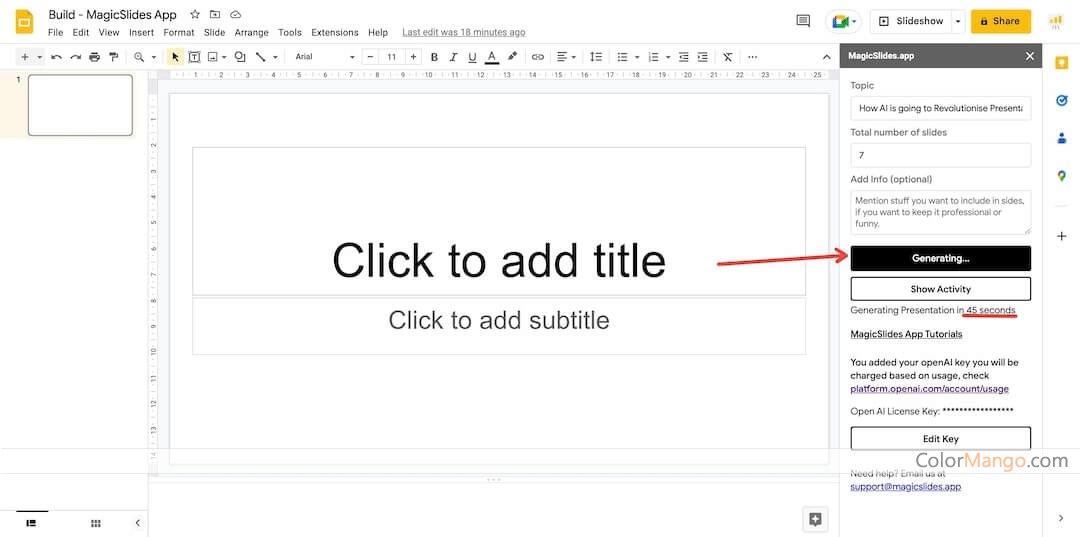The height and width of the screenshot is (537, 1080).
Task: Open the Extensions menu
Action: 334,33
